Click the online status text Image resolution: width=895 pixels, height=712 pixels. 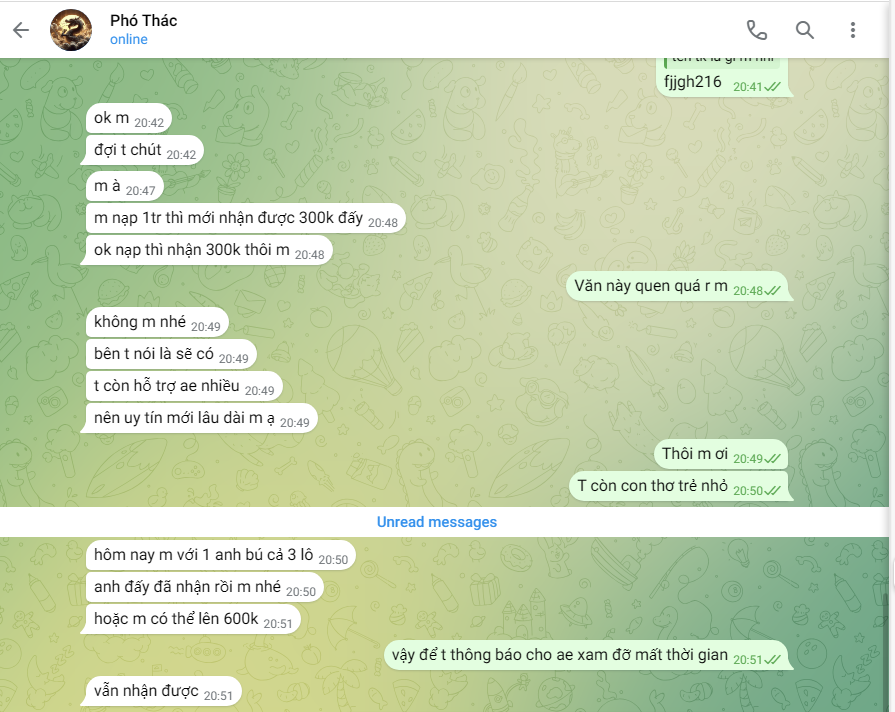(129, 39)
